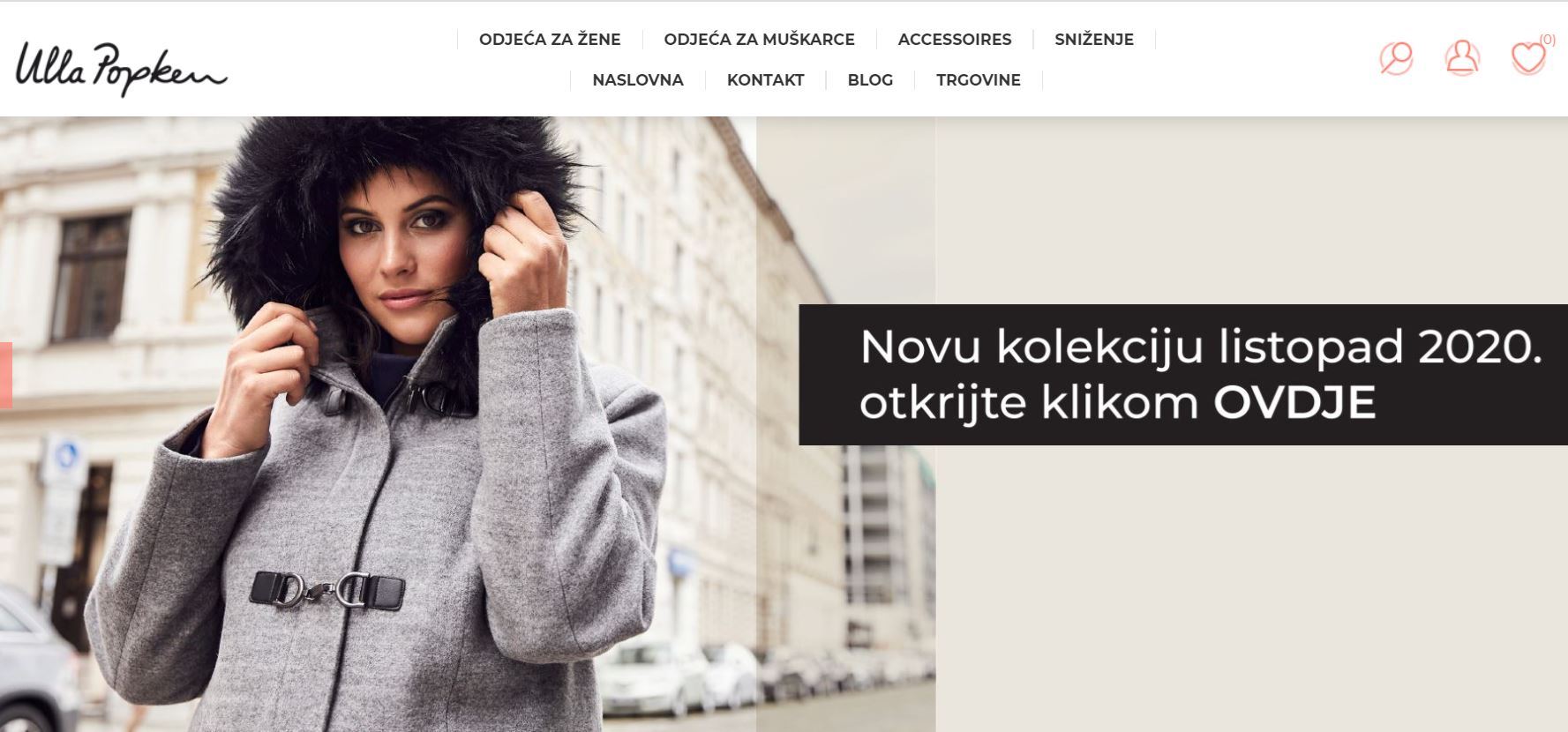Screen dimensions: 1568x732
Task: Open the search magnifier icon
Action: [x=1396, y=58]
